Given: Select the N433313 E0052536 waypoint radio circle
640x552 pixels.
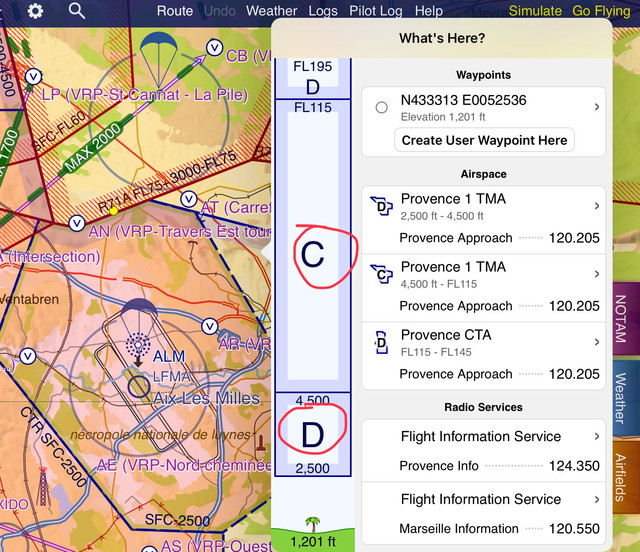Looking at the screenshot, I should tap(382, 107).
